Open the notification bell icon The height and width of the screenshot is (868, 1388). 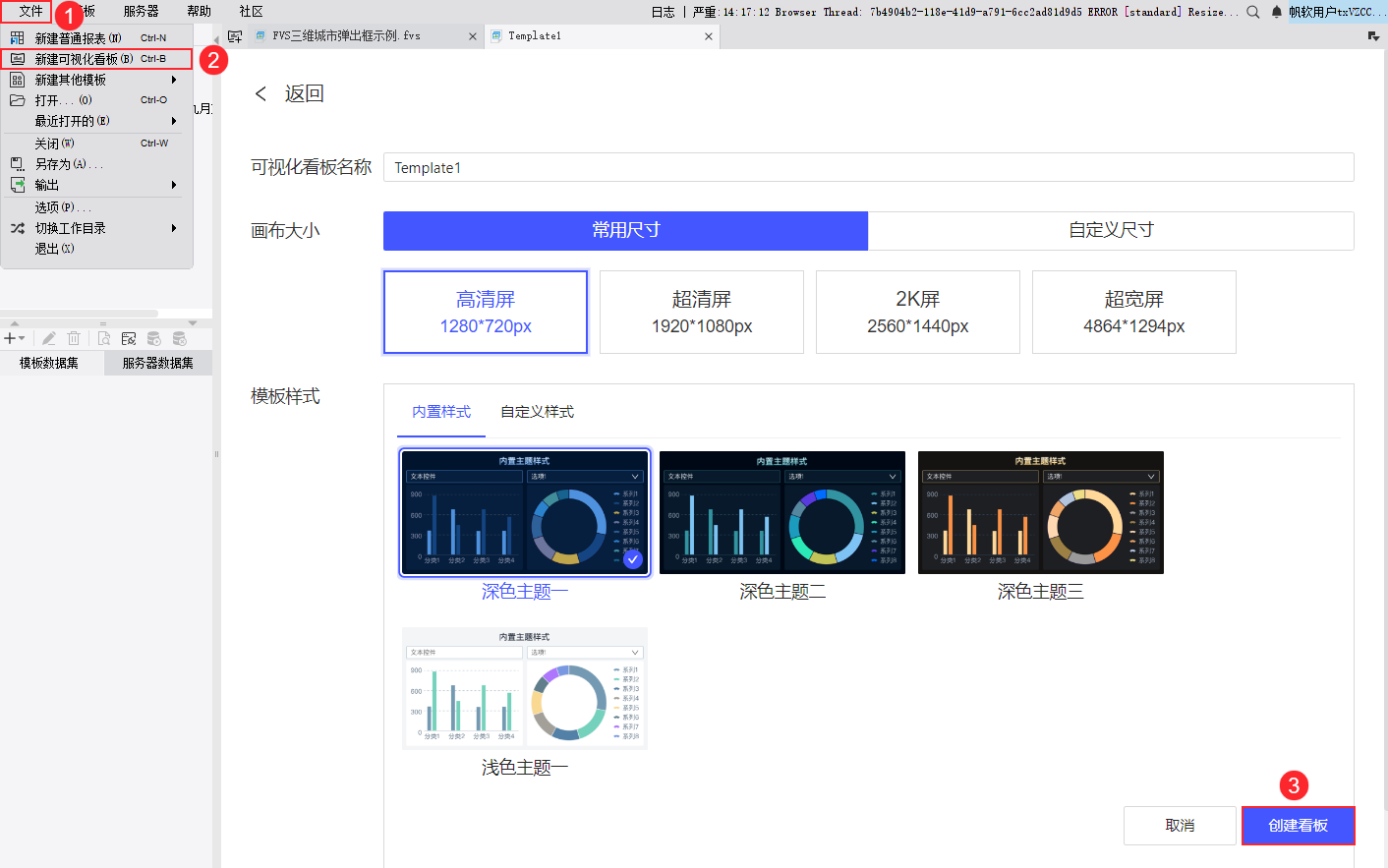[x=1277, y=12]
